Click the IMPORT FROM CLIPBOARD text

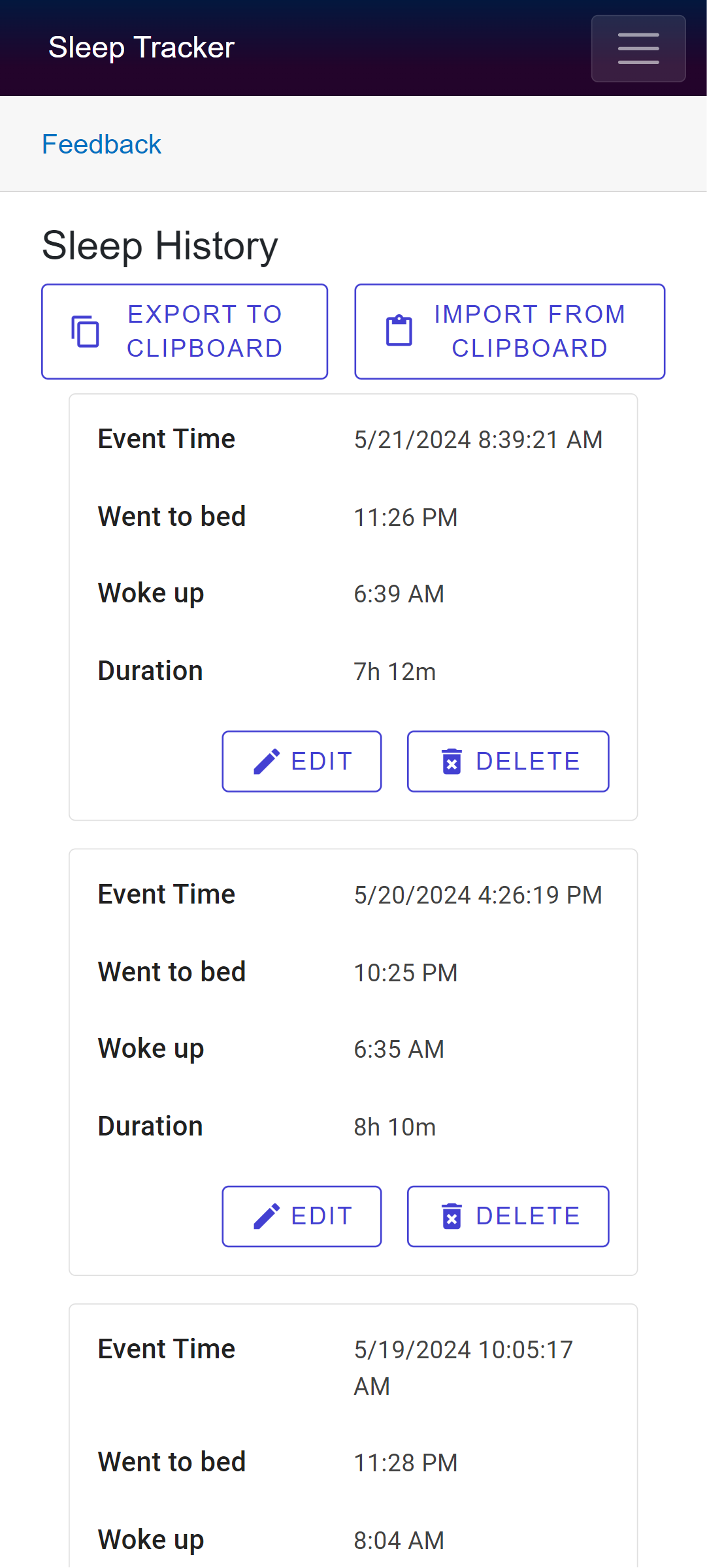coord(530,331)
